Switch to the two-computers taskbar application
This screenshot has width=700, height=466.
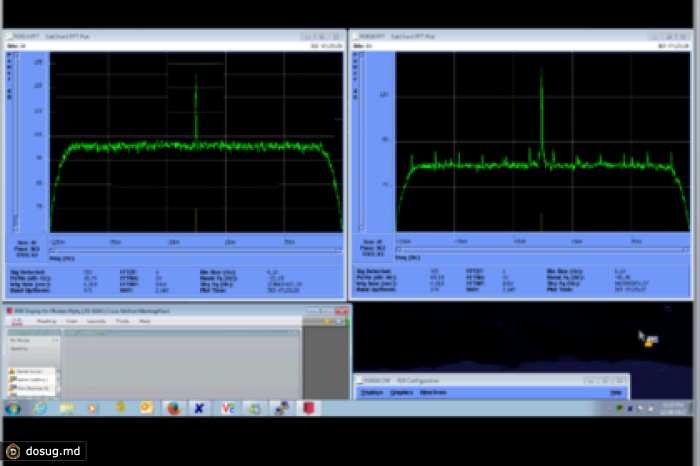282,408
